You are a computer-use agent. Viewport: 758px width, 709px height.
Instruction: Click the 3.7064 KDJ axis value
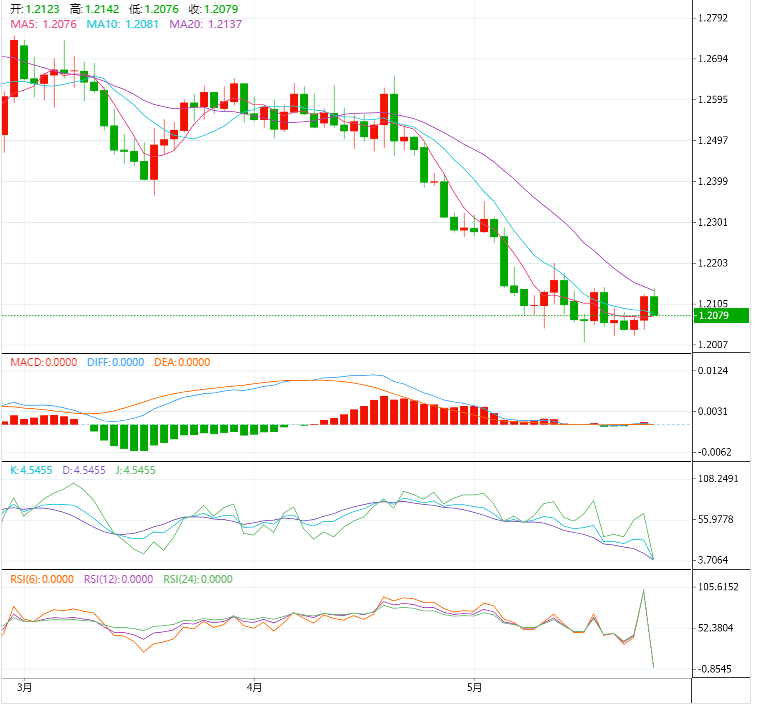(x=713, y=561)
